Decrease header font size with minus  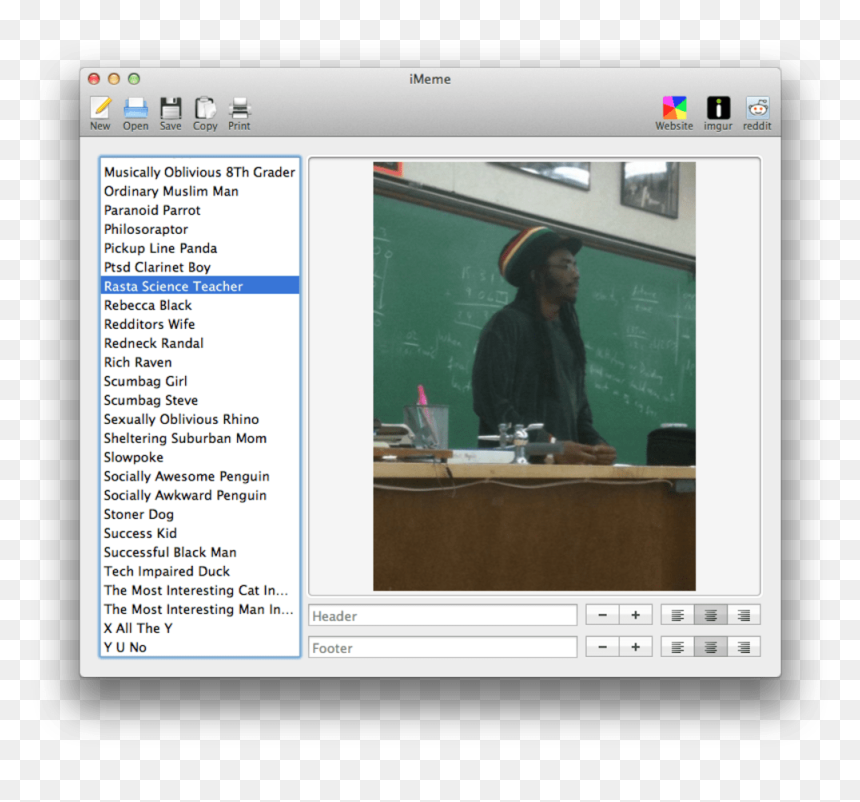click(602, 615)
